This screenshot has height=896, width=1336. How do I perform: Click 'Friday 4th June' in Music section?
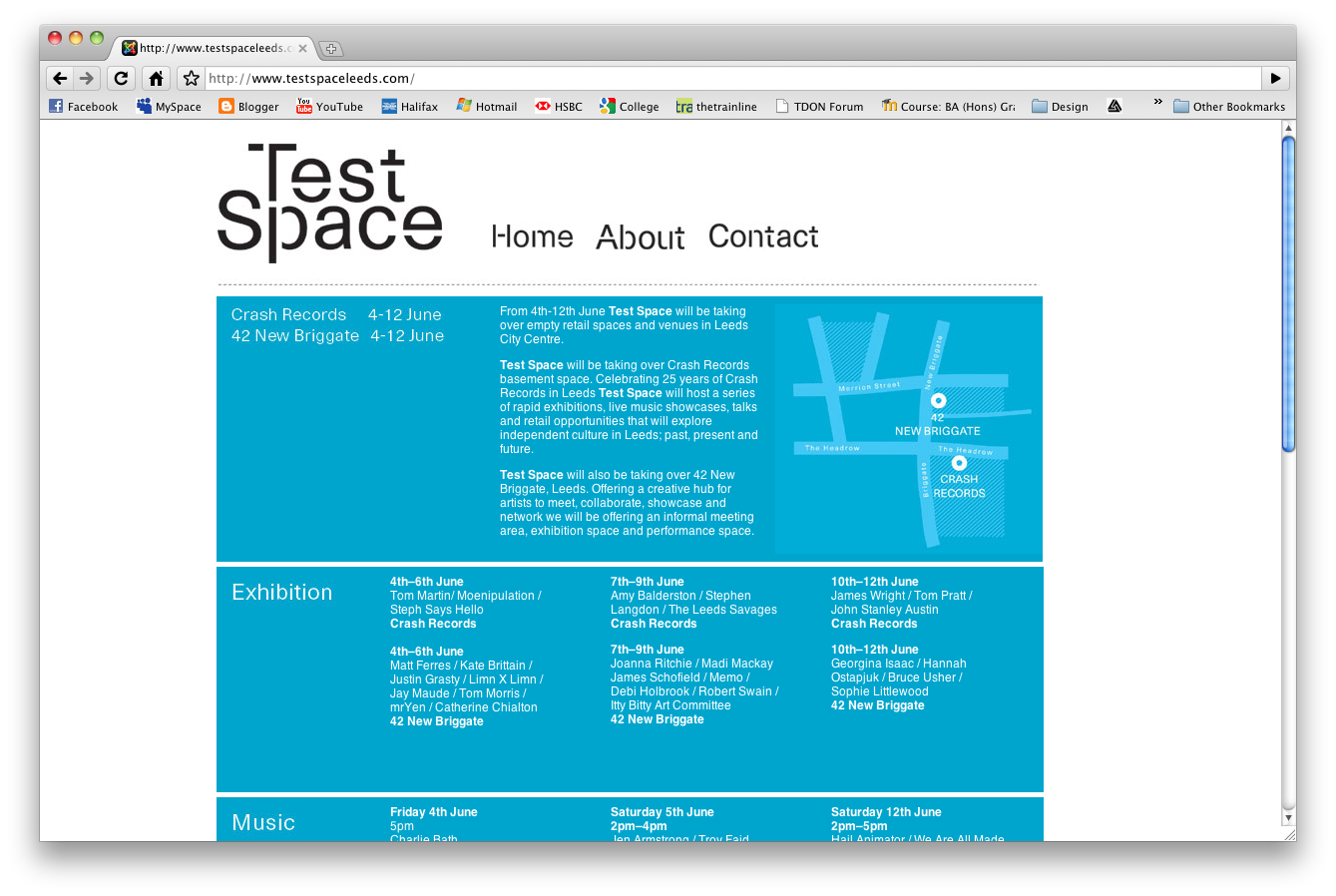coord(434,812)
